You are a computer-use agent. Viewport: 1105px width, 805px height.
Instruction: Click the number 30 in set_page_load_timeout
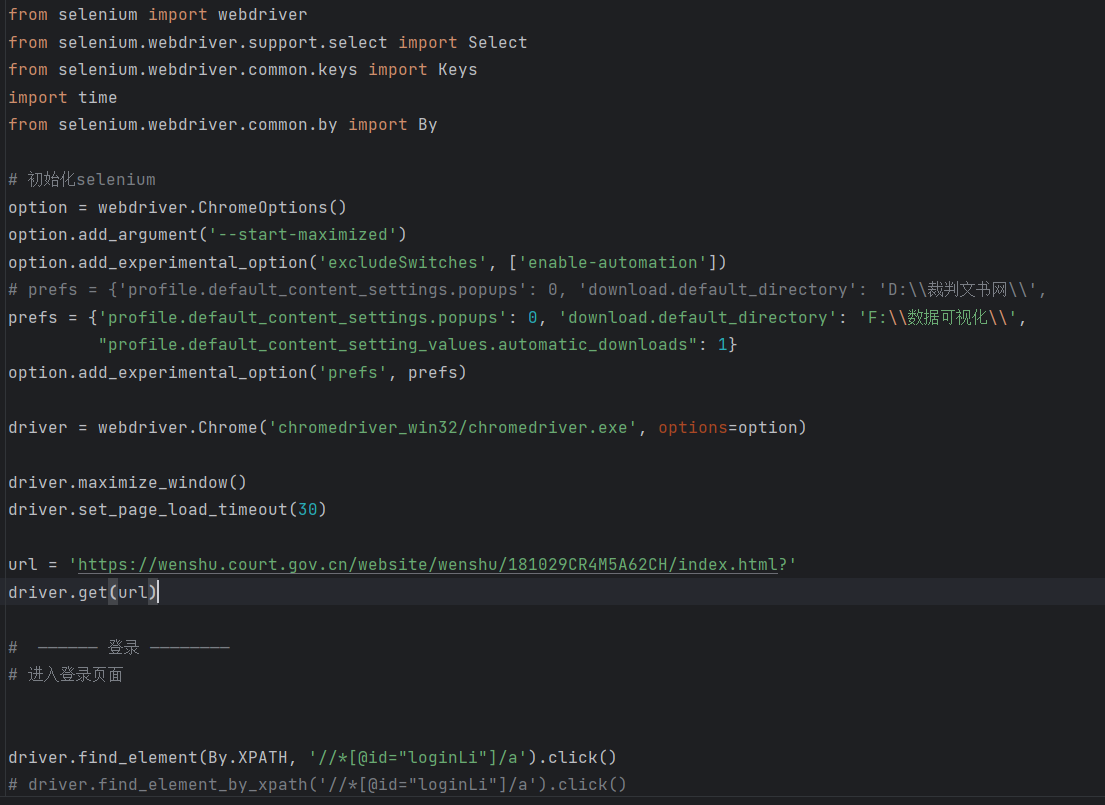308,509
